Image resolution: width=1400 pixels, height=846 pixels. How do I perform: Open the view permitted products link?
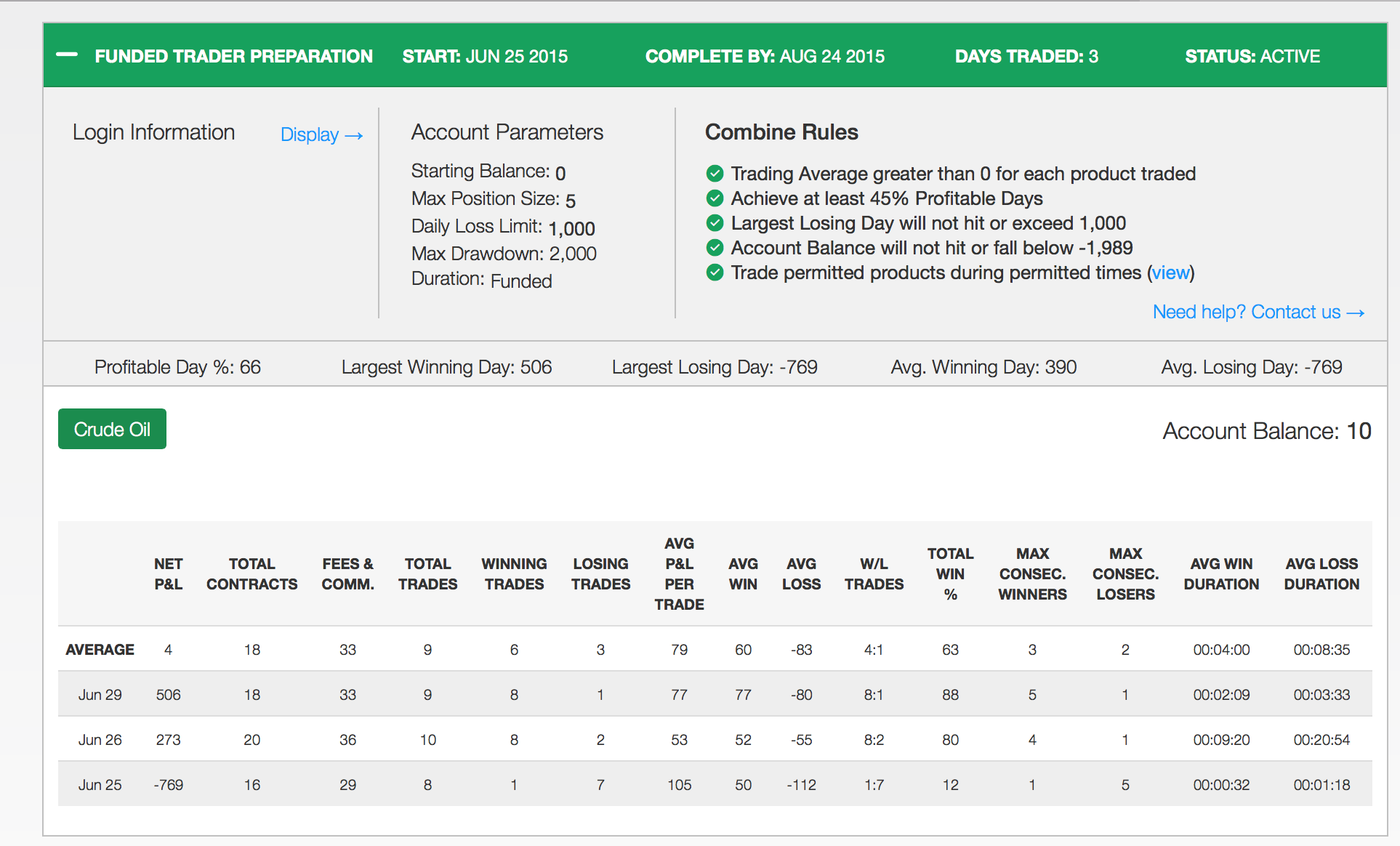1171,273
